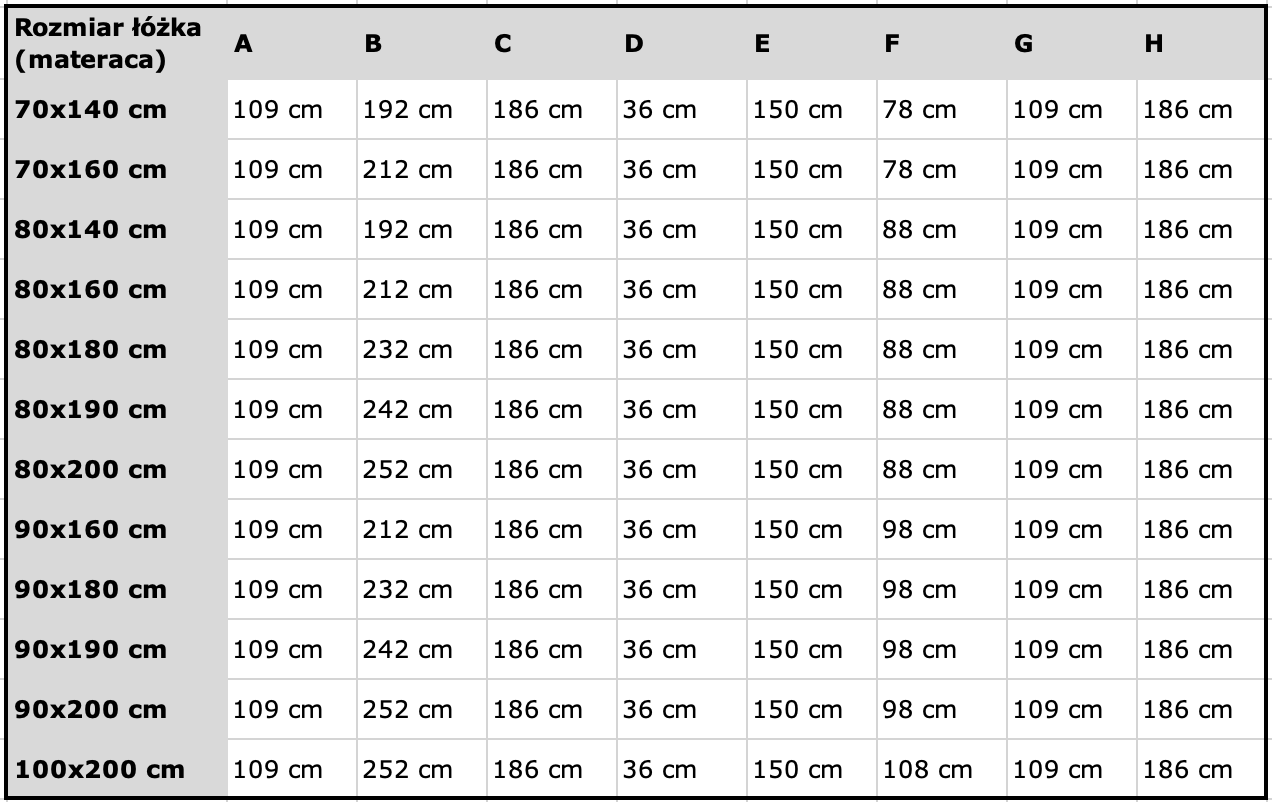1272x802 pixels.
Task: Click the 252 cm cell in 80x200 row
Action: click(x=422, y=470)
